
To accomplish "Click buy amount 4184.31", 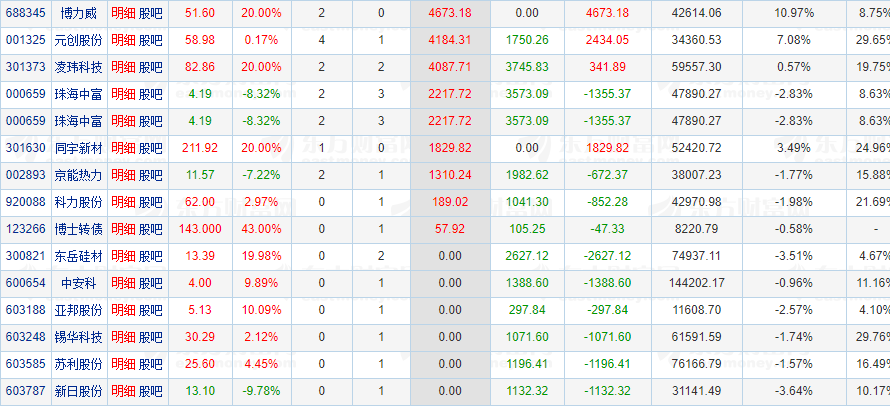I will [450, 40].
